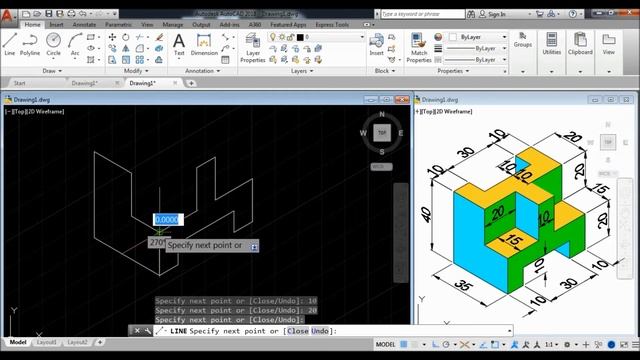Click the Stretch tool icon
The width and height of the screenshot is (640, 360).
click(x=112, y=60)
